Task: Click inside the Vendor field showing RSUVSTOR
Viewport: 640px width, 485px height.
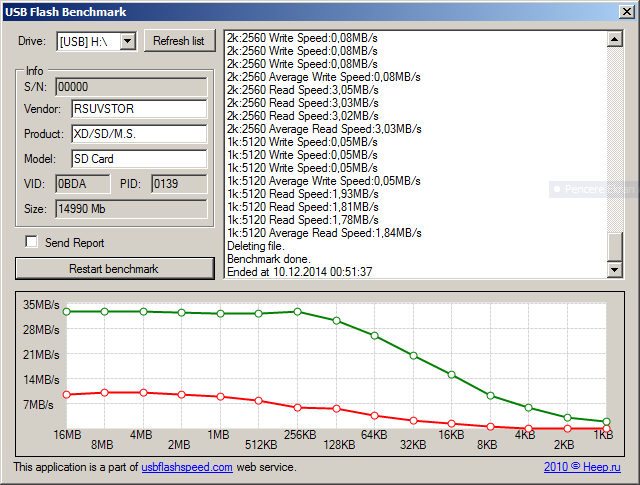Action: (x=138, y=109)
